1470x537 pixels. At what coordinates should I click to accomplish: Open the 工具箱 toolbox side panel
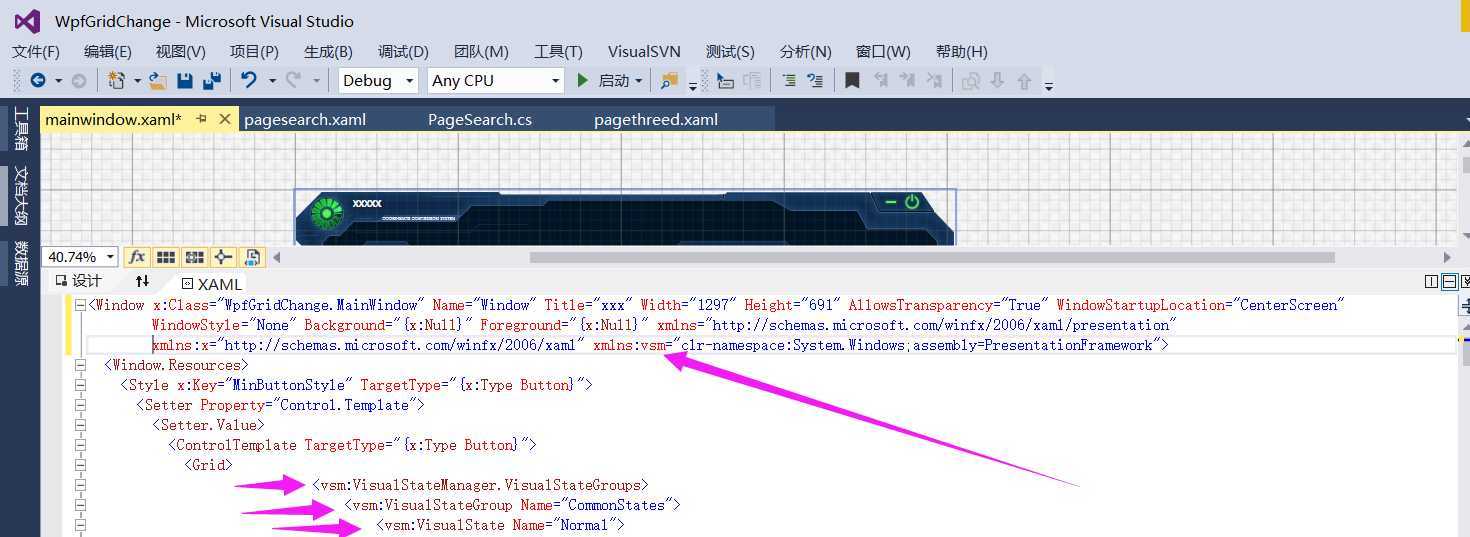click(x=20, y=128)
